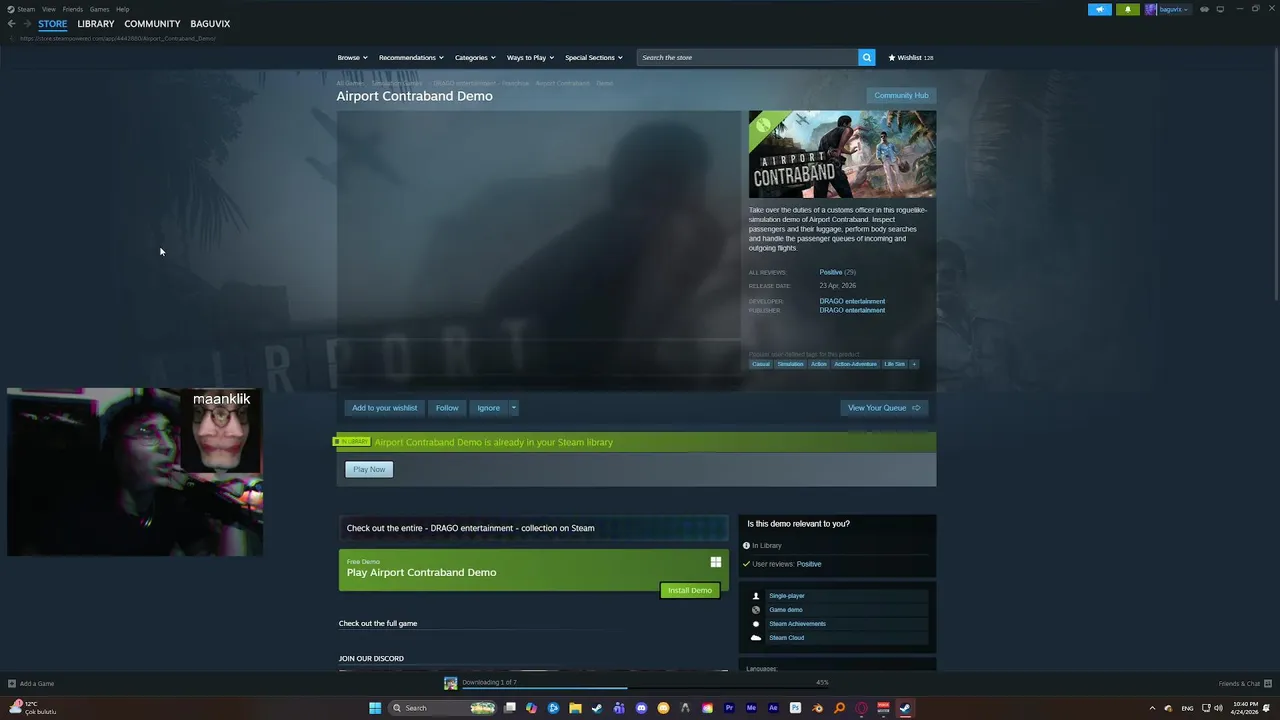Open the Friends menu
The width and height of the screenshot is (1280, 720).
pyautogui.click(x=73, y=9)
